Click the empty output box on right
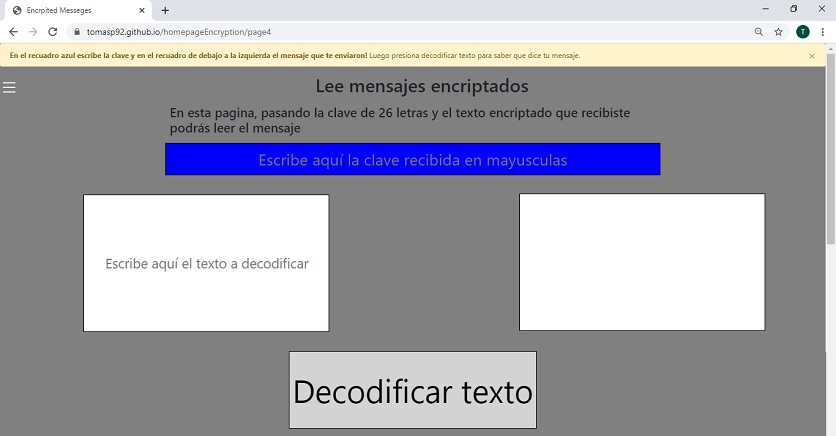The height and width of the screenshot is (436, 836). tap(641, 262)
